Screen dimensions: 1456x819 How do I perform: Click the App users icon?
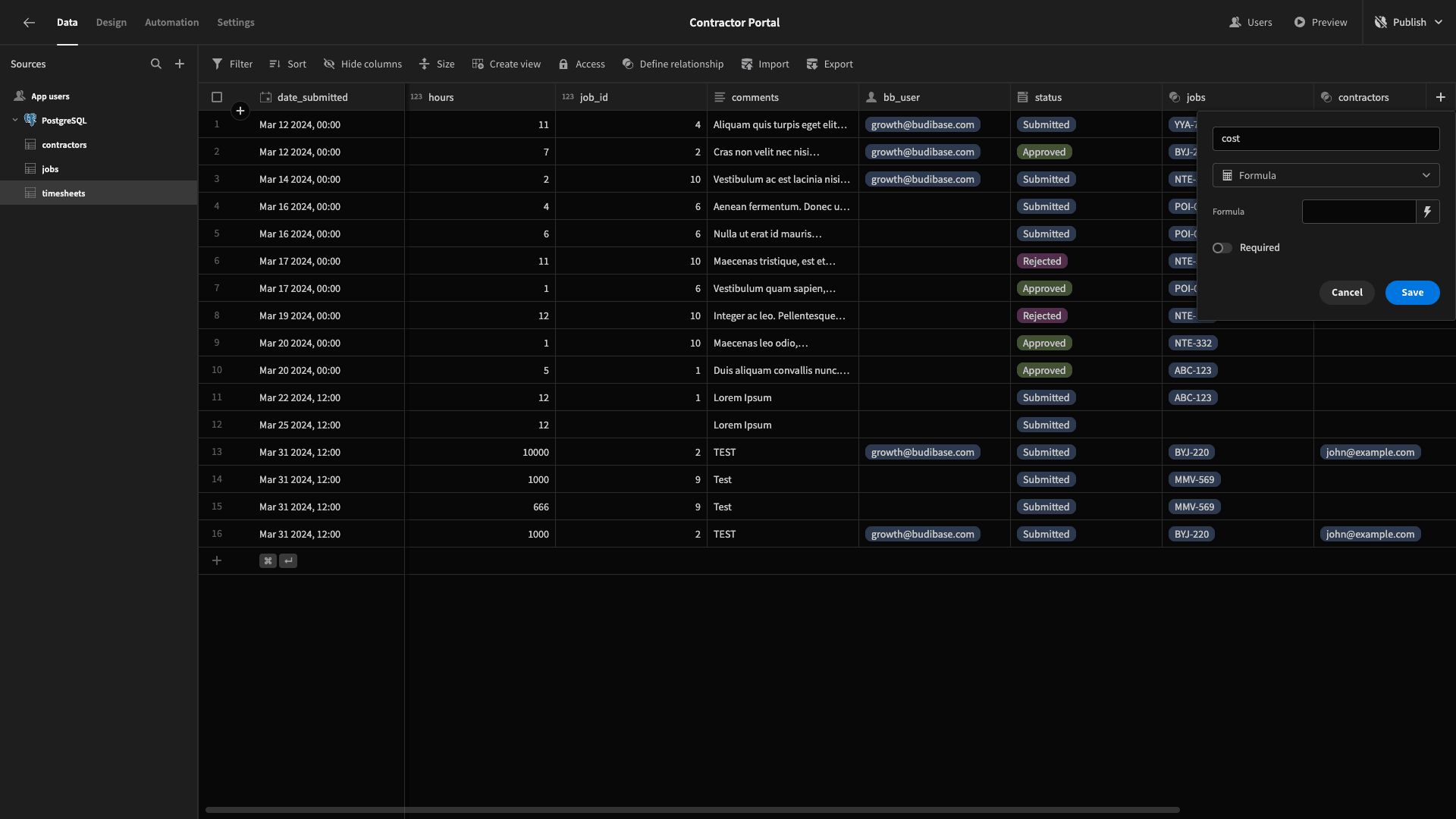(20, 96)
